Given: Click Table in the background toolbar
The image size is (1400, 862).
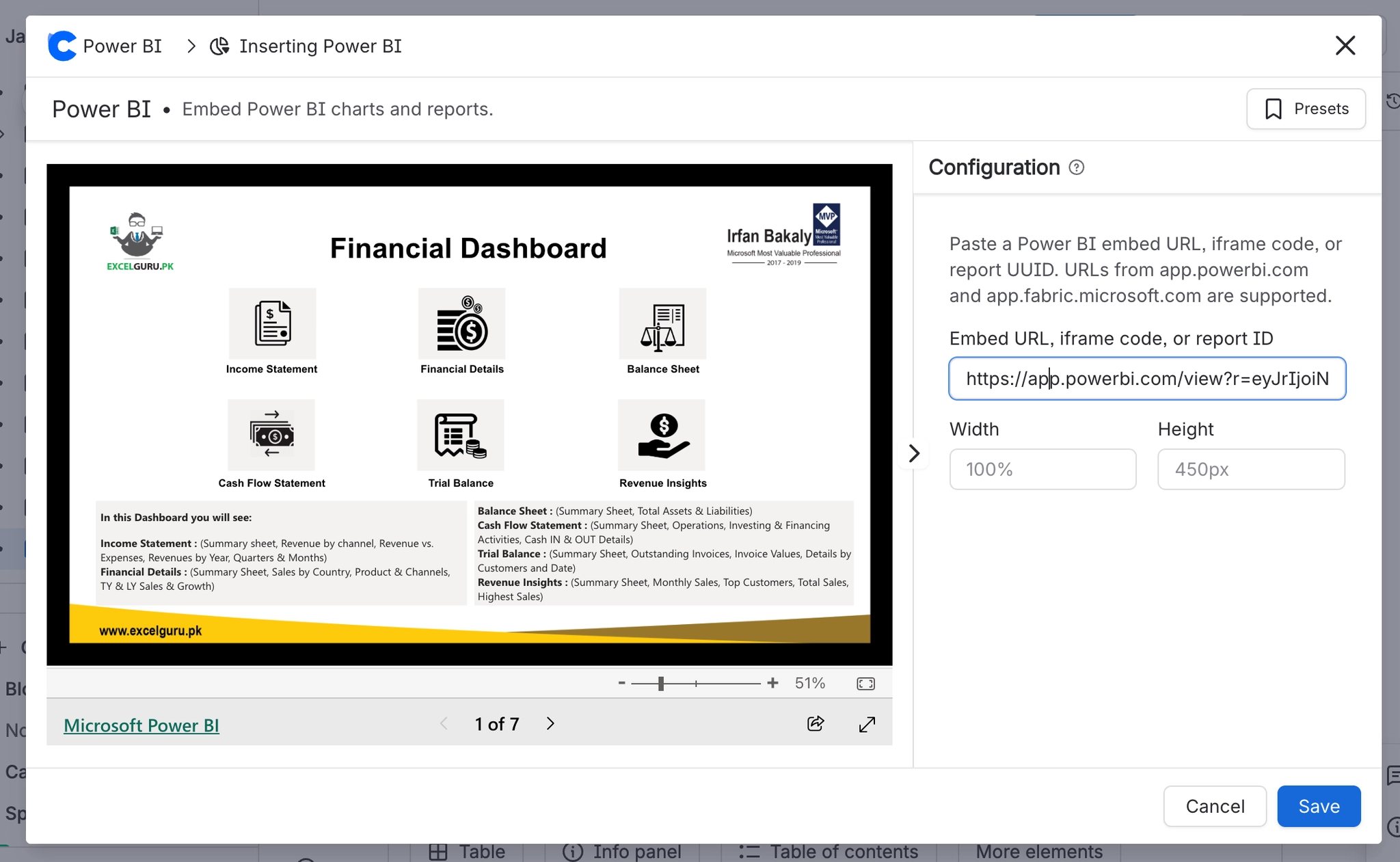Looking at the screenshot, I should click(x=466, y=852).
